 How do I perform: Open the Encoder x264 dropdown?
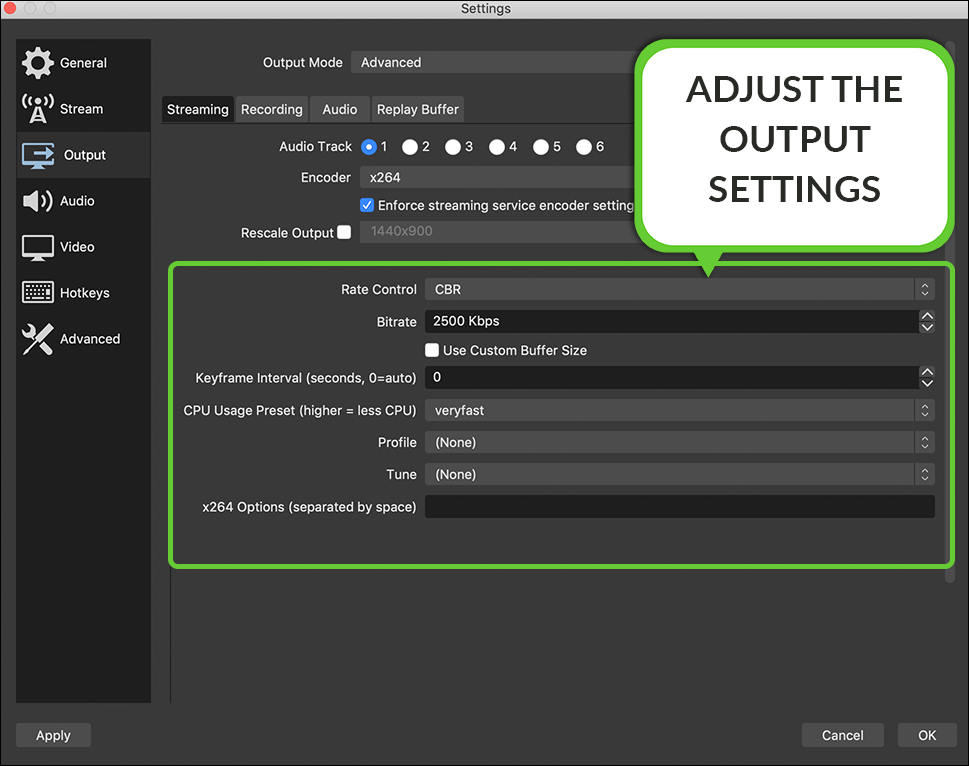(498, 177)
